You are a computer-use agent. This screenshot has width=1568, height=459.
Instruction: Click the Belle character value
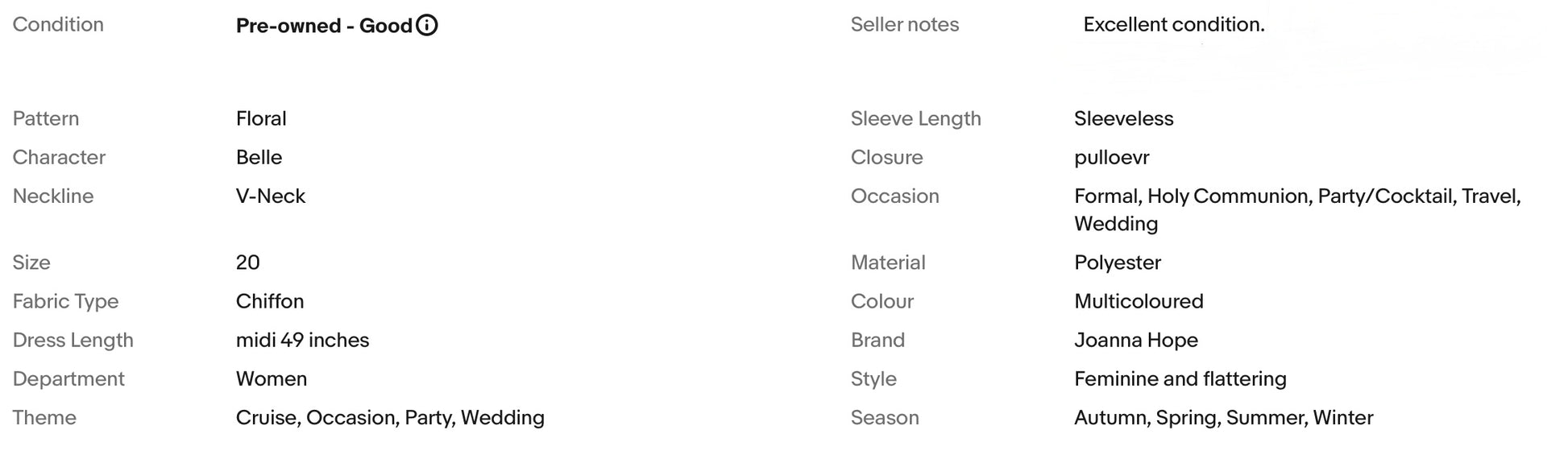click(x=259, y=157)
